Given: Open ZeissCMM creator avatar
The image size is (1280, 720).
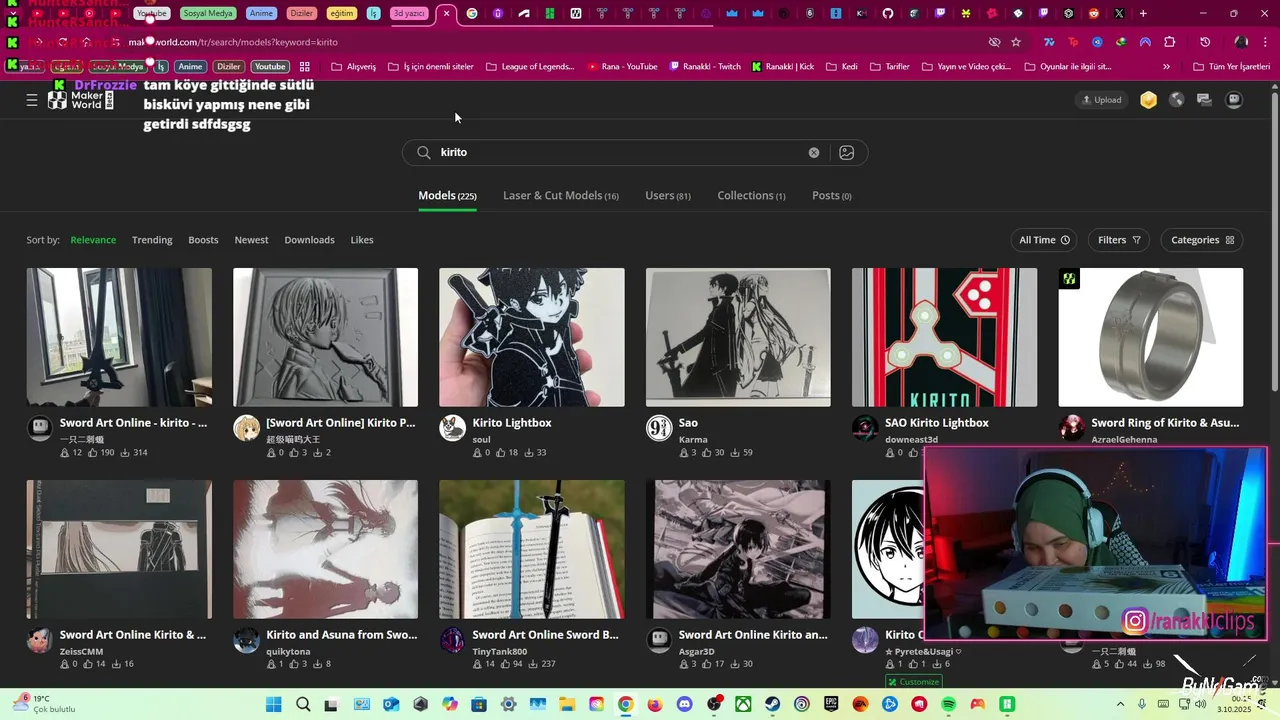Looking at the screenshot, I should [x=40, y=640].
